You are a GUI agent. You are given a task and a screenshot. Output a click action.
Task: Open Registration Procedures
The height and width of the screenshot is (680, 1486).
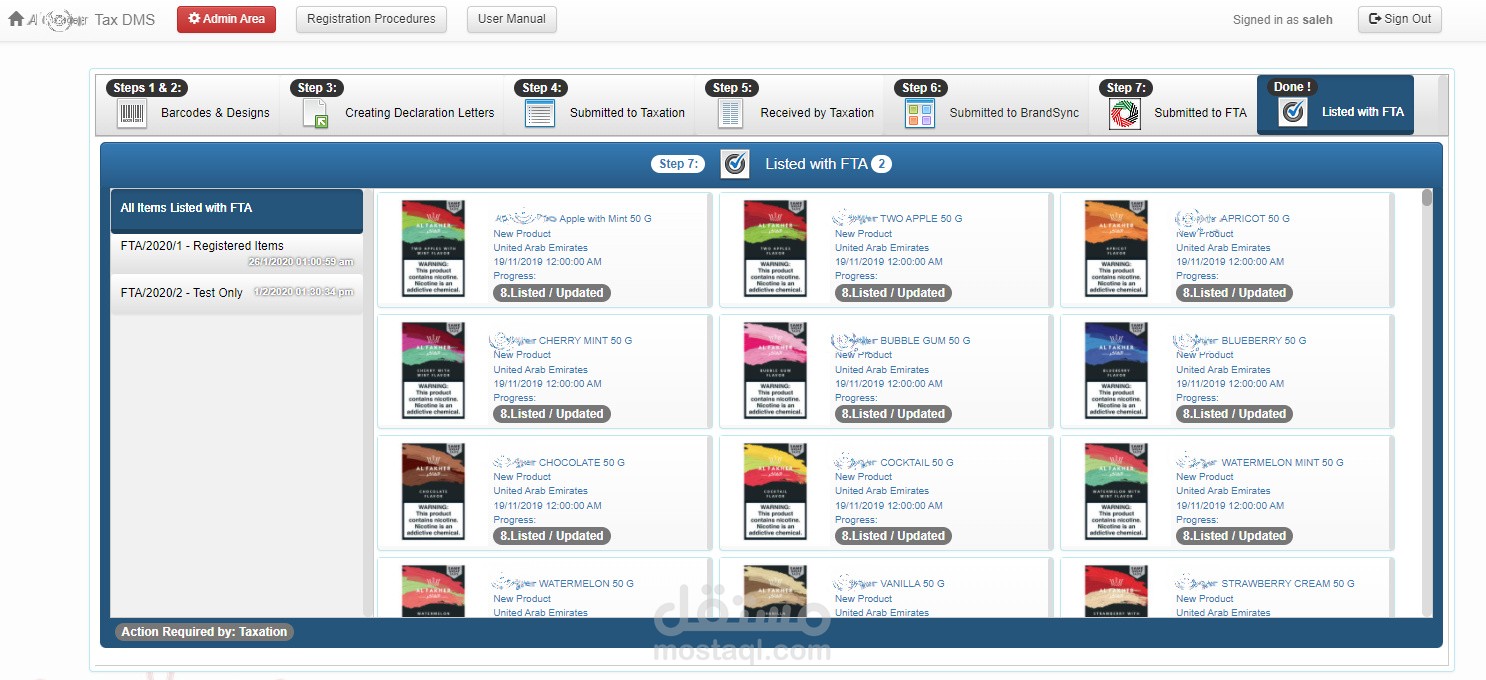pos(371,19)
